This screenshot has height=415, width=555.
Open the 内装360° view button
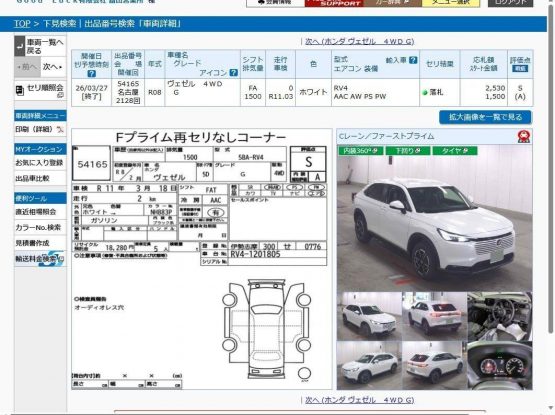(x=360, y=151)
